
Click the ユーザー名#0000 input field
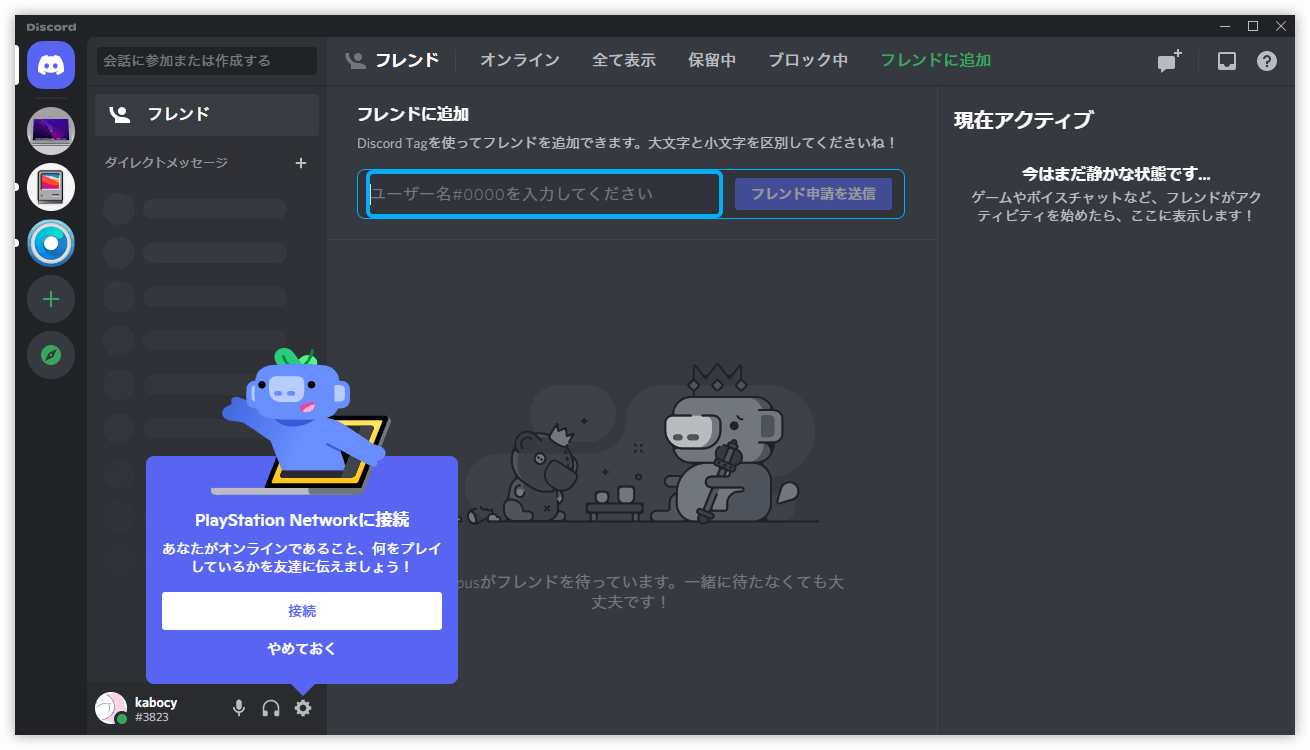click(540, 194)
